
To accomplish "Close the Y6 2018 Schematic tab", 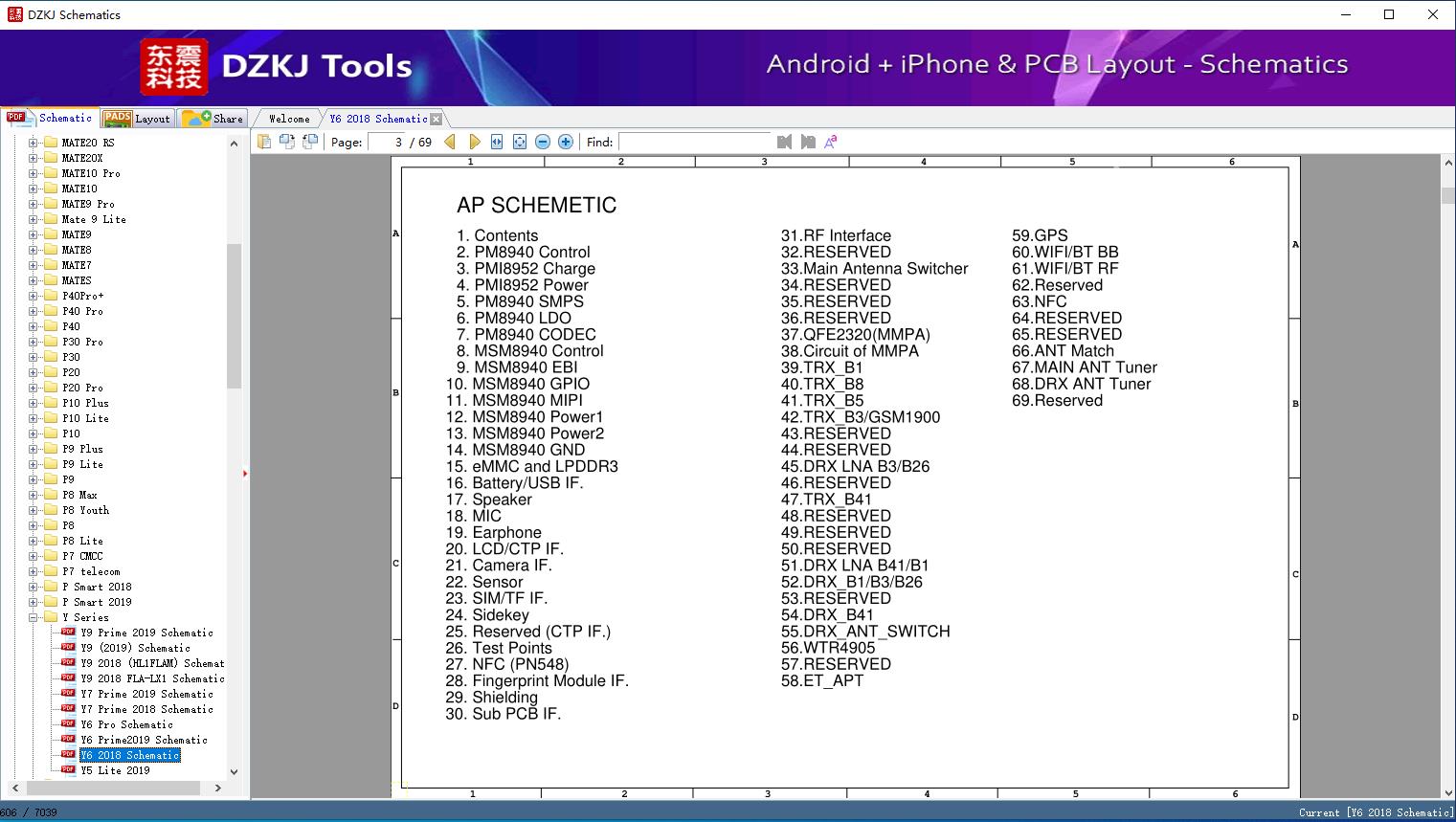I will click(x=437, y=119).
